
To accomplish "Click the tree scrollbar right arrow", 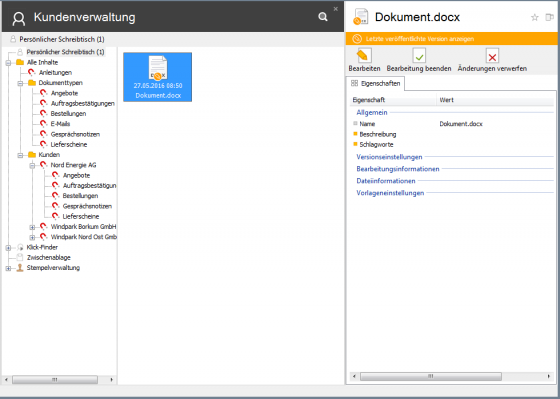I will 111,379.
